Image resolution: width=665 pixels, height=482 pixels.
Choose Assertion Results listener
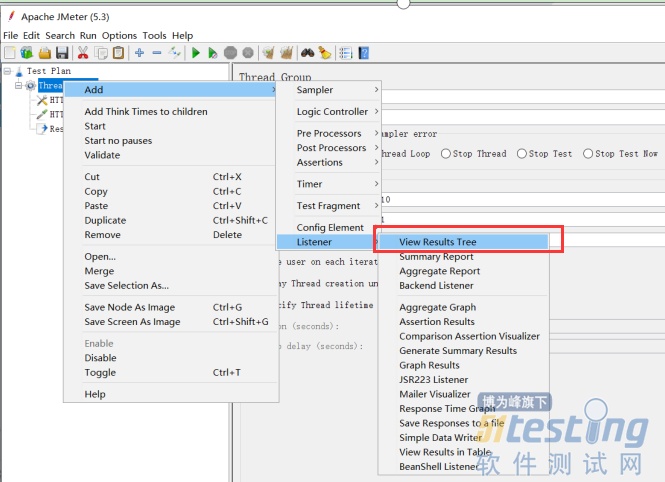coord(464,322)
